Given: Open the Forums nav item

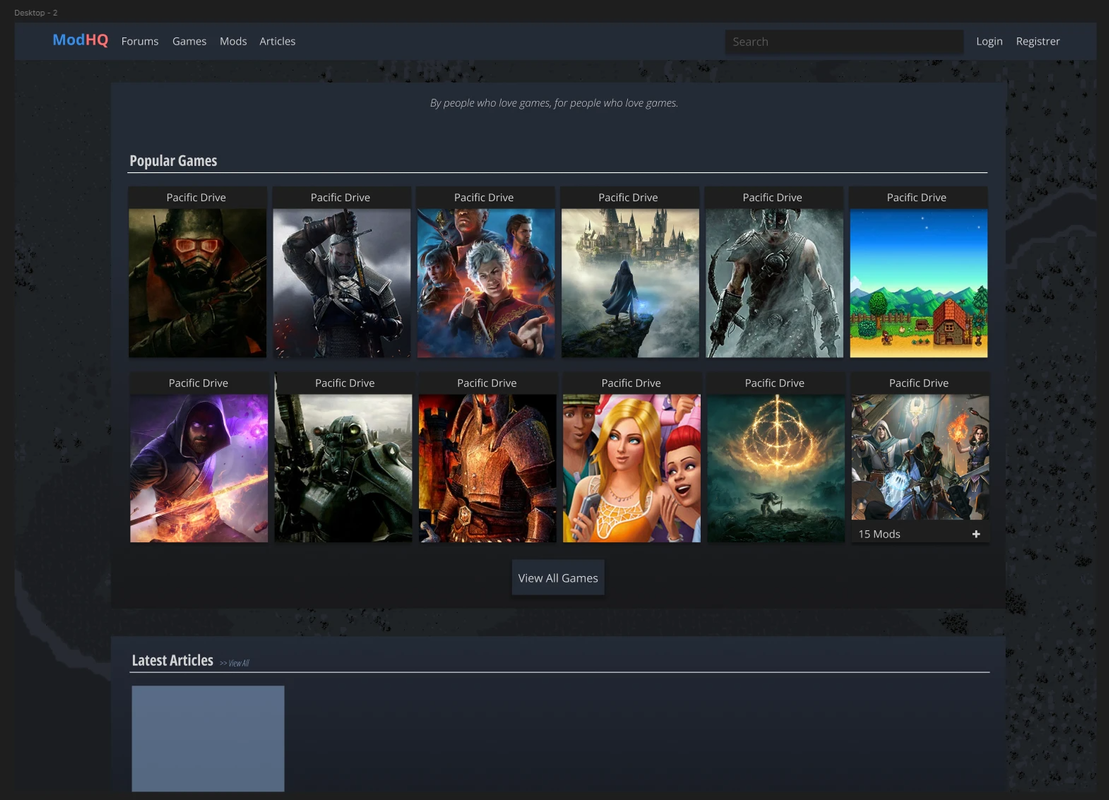Looking at the screenshot, I should [139, 41].
